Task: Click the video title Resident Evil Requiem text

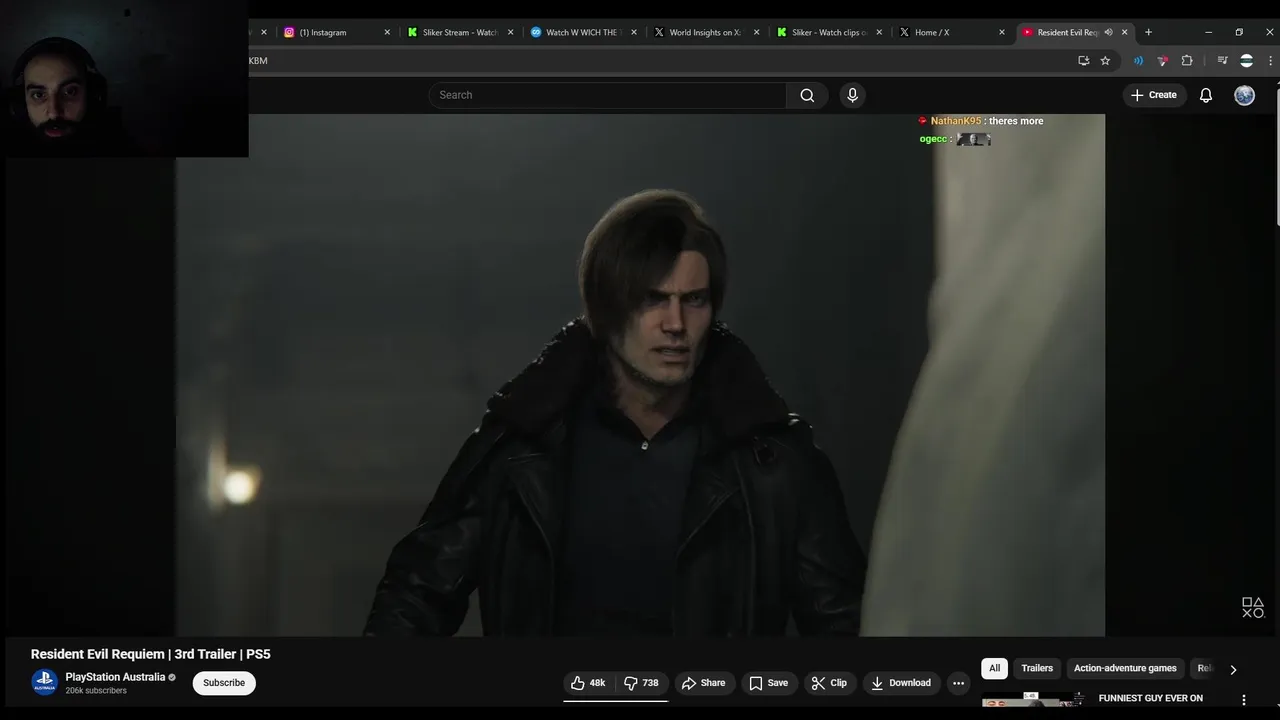Action: click(151, 654)
